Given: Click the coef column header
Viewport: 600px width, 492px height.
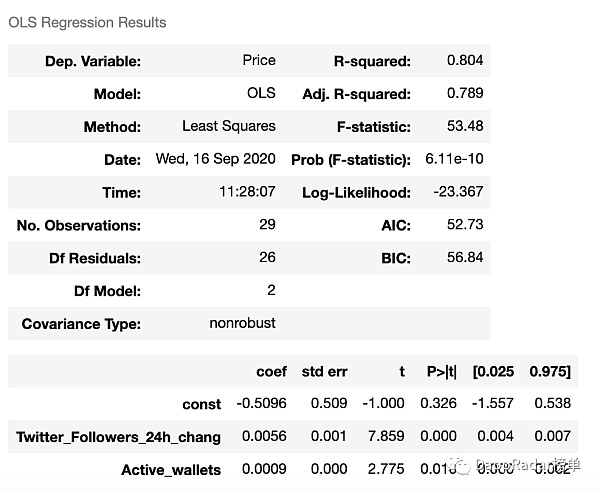Looking at the screenshot, I should point(271,371).
